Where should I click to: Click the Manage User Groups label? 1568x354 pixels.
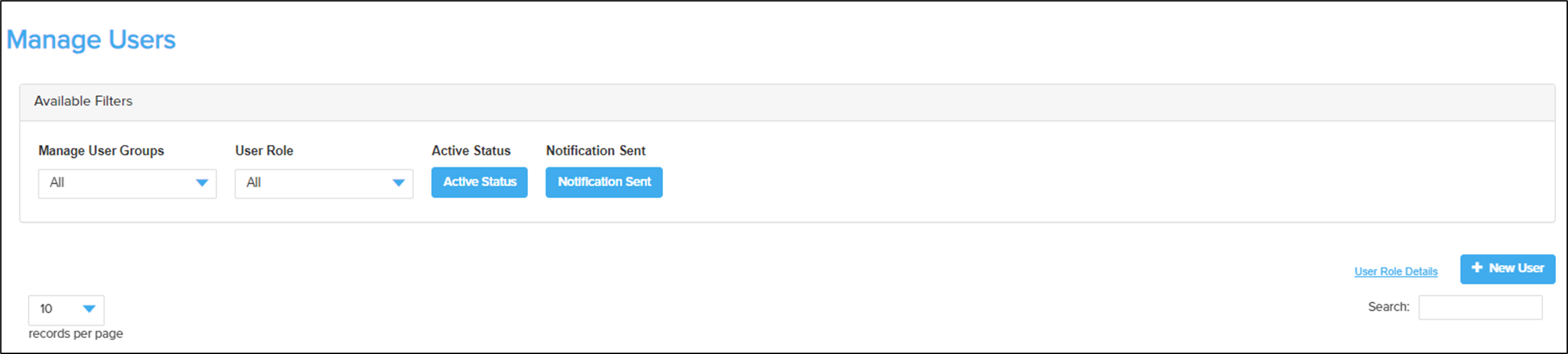click(x=101, y=150)
